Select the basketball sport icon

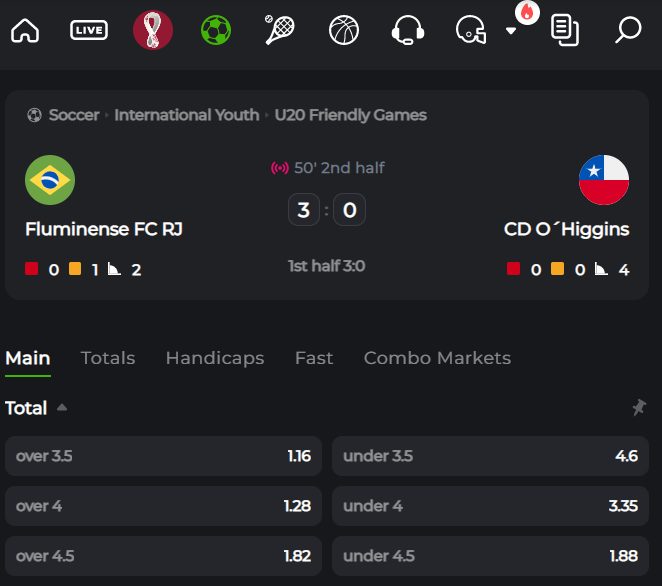(x=344, y=30)
